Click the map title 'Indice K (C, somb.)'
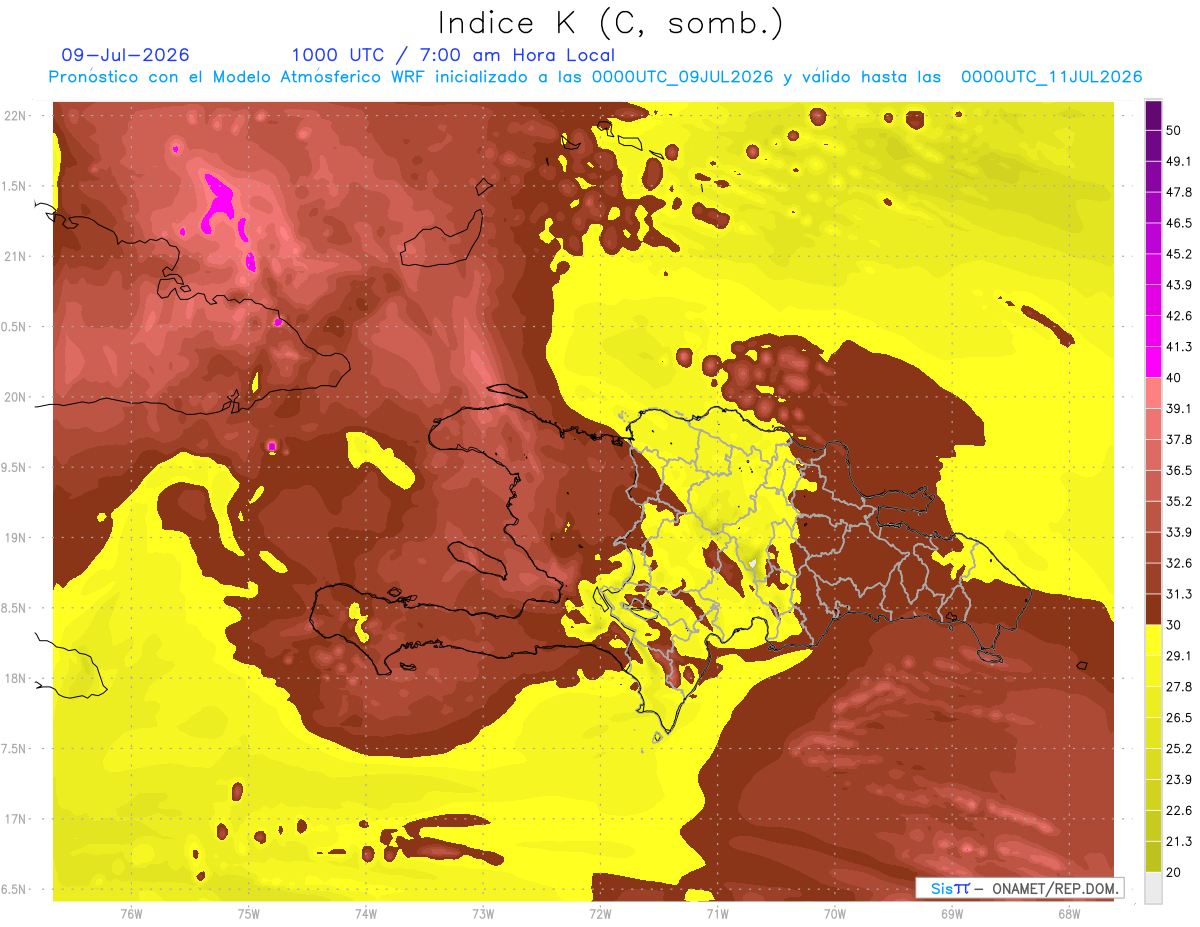Viewport: 1200px width, 927px height. [x=610, y=23]
